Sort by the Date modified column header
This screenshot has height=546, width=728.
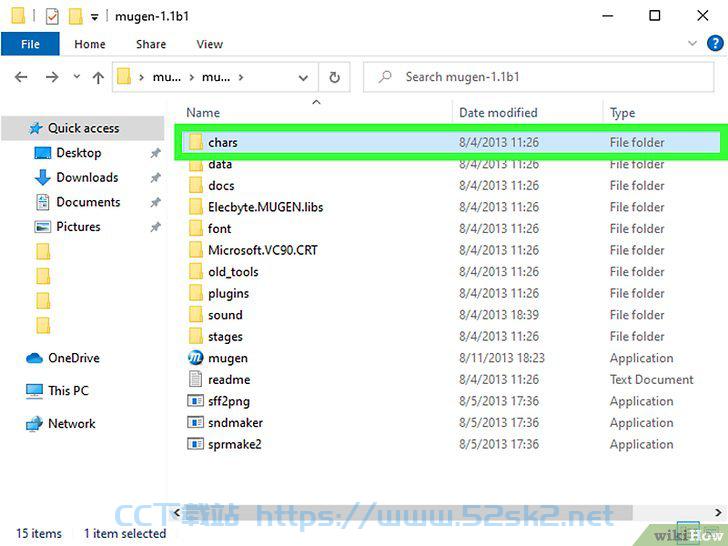tap(498, 113)
